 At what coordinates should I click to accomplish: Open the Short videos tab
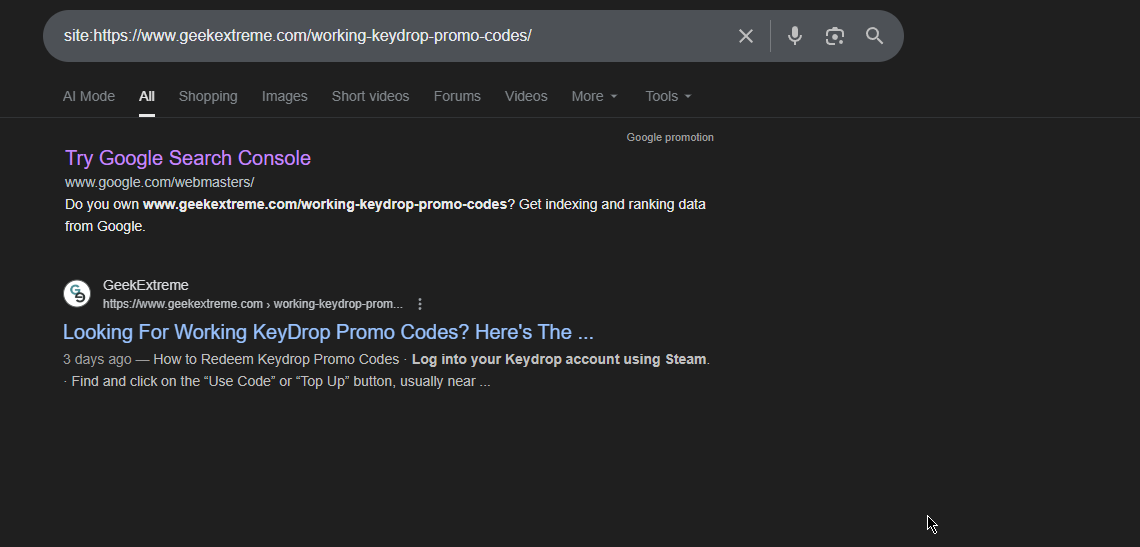point(370,96)
